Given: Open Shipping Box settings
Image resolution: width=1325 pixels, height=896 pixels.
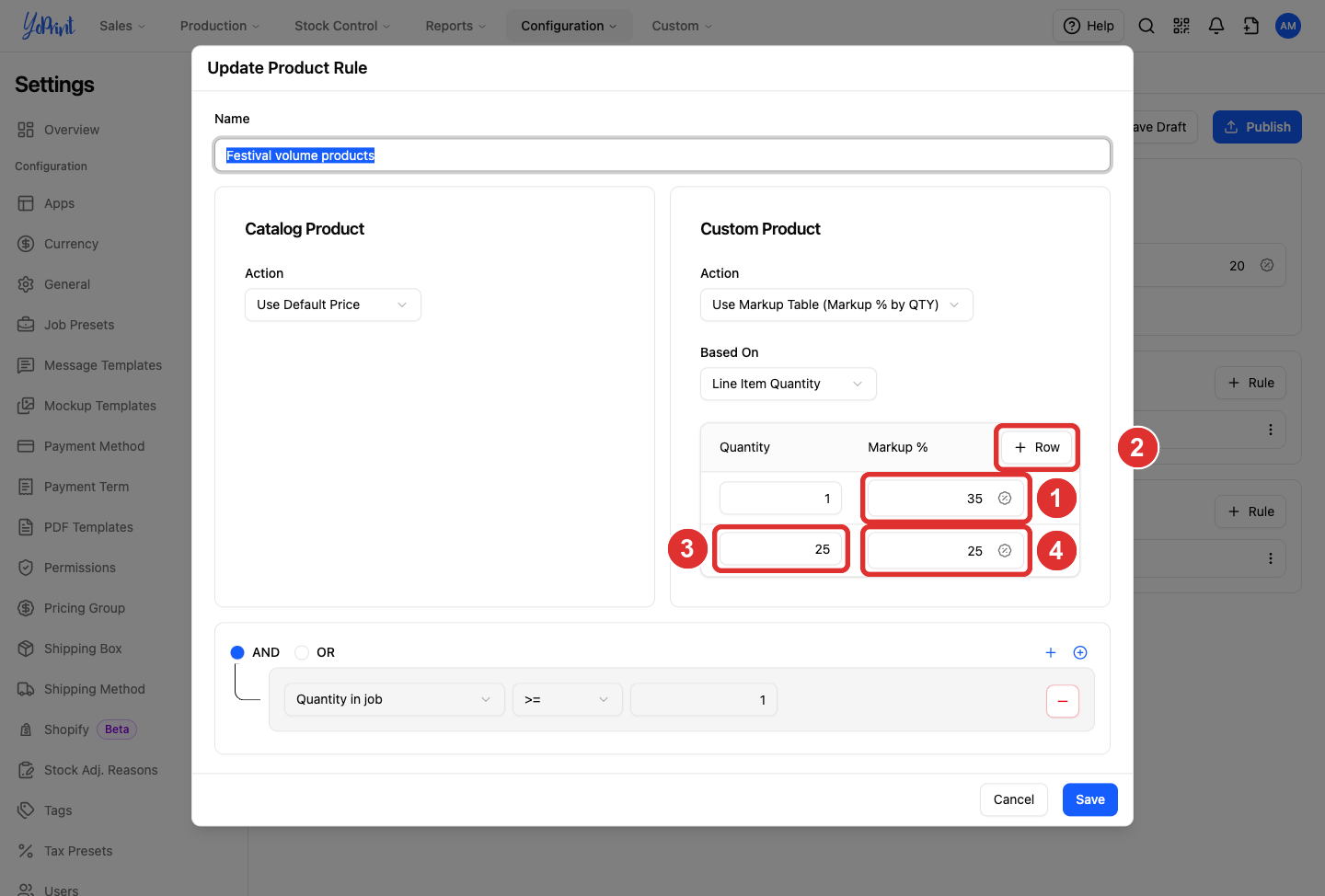Looking at the screenshot, I should click(x=83, y=649).
